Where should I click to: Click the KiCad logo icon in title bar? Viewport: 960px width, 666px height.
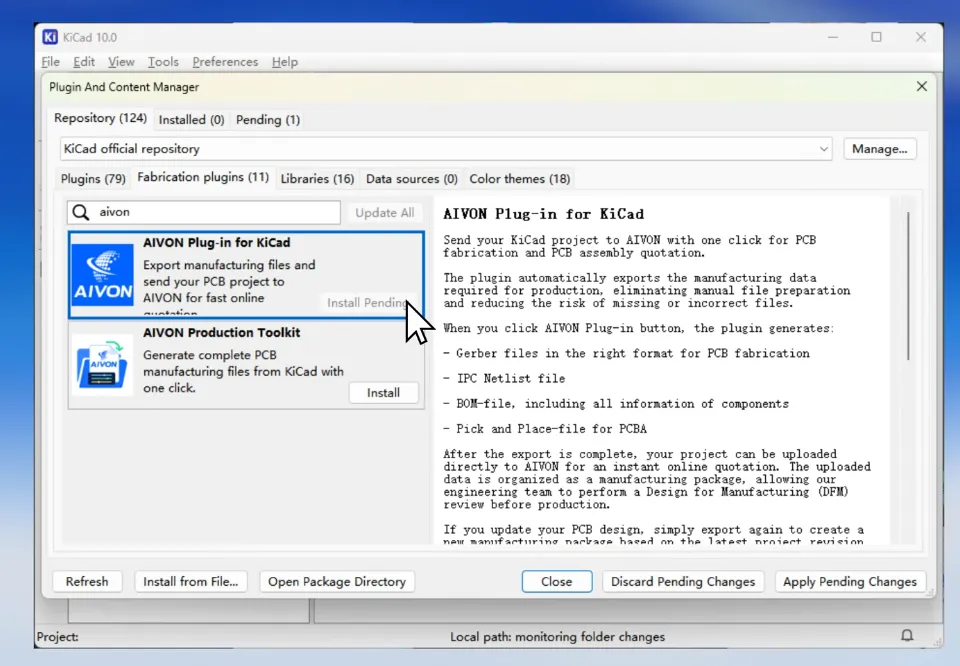pos(50,37)
